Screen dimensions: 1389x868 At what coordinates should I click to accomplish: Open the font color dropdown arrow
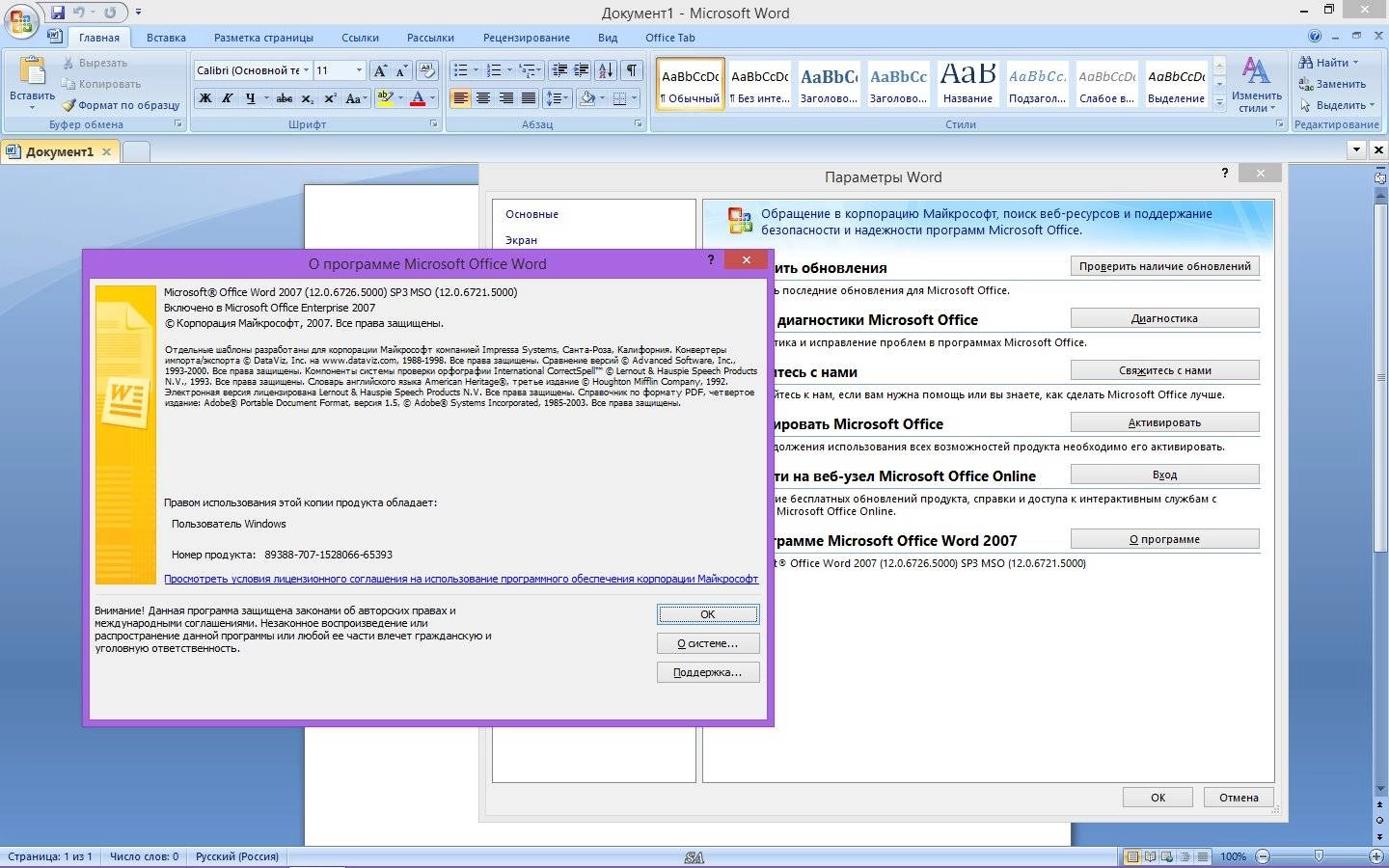[432, 98]
